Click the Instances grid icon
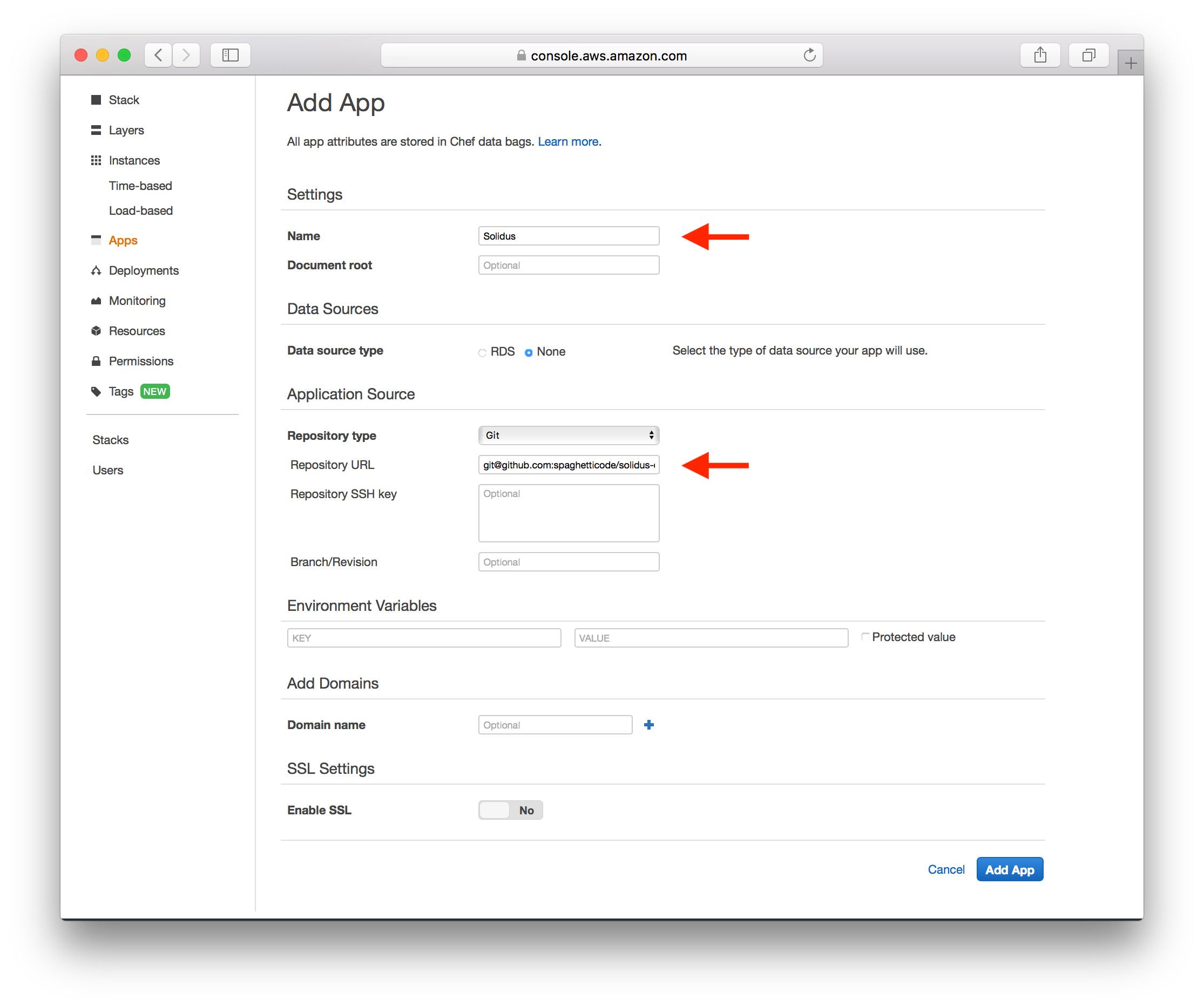The width and height of the screenshot is (1204, 1007). pyautogui.click(x=96, y=160)
